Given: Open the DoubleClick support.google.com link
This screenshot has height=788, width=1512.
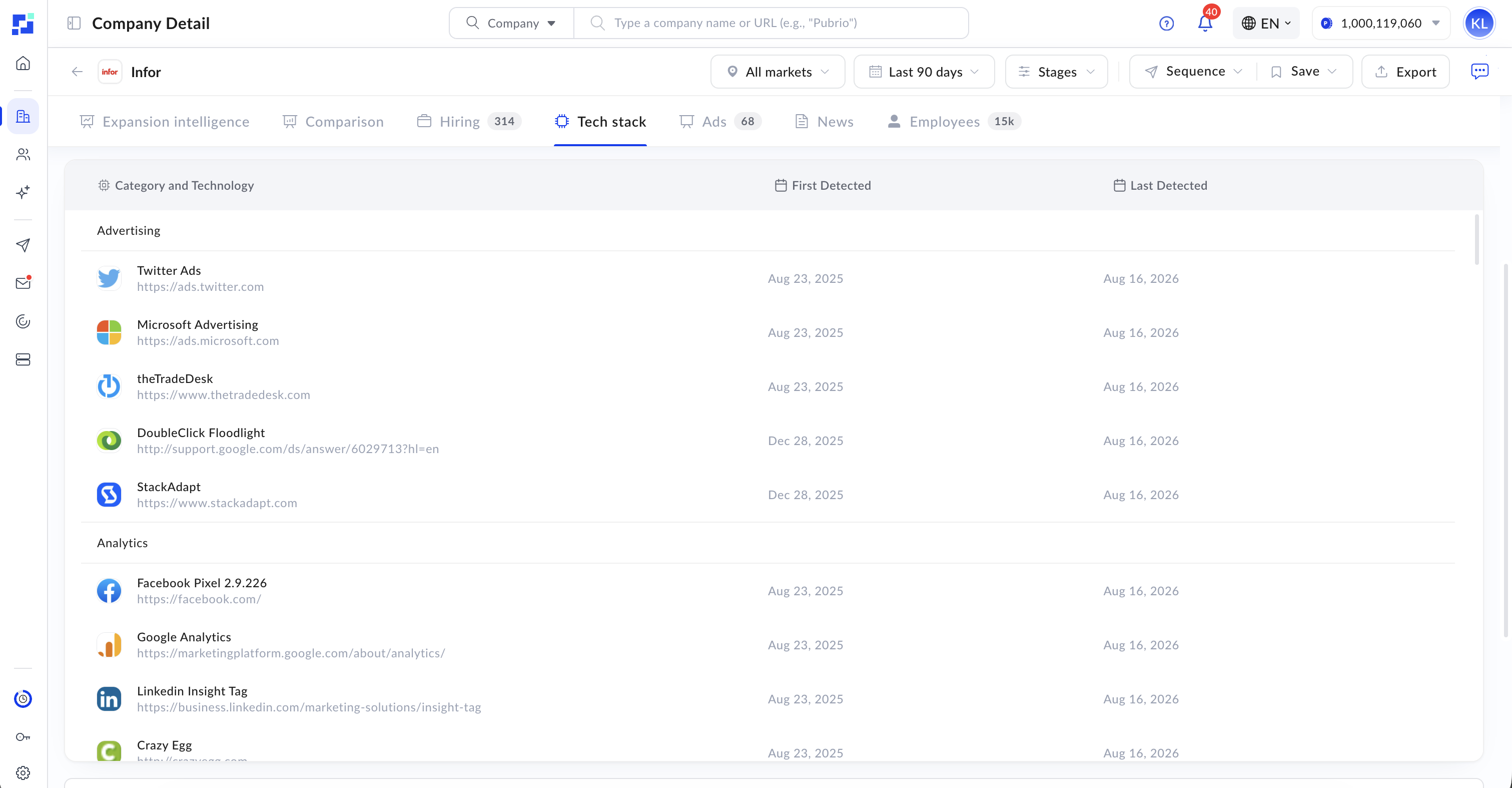Looking at the screenshot, I should (x=288, y=449).
